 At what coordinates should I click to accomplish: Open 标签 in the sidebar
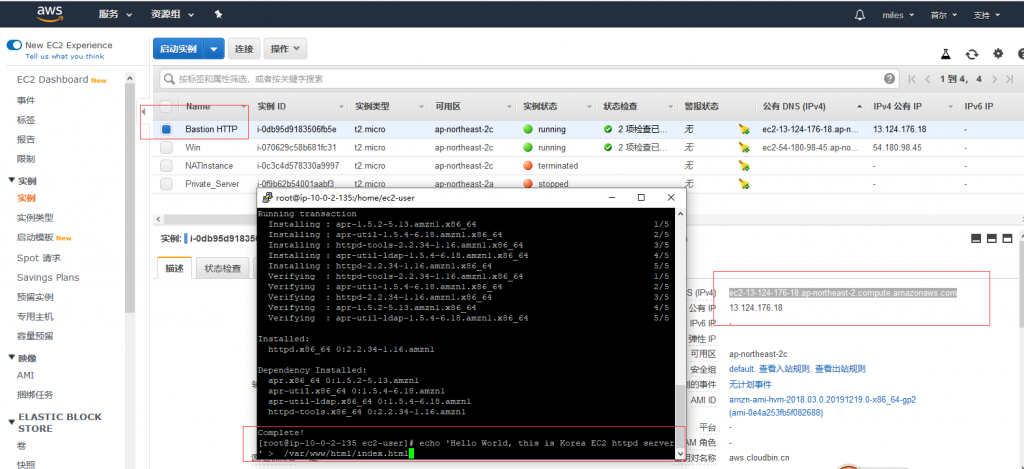point(26,120)
